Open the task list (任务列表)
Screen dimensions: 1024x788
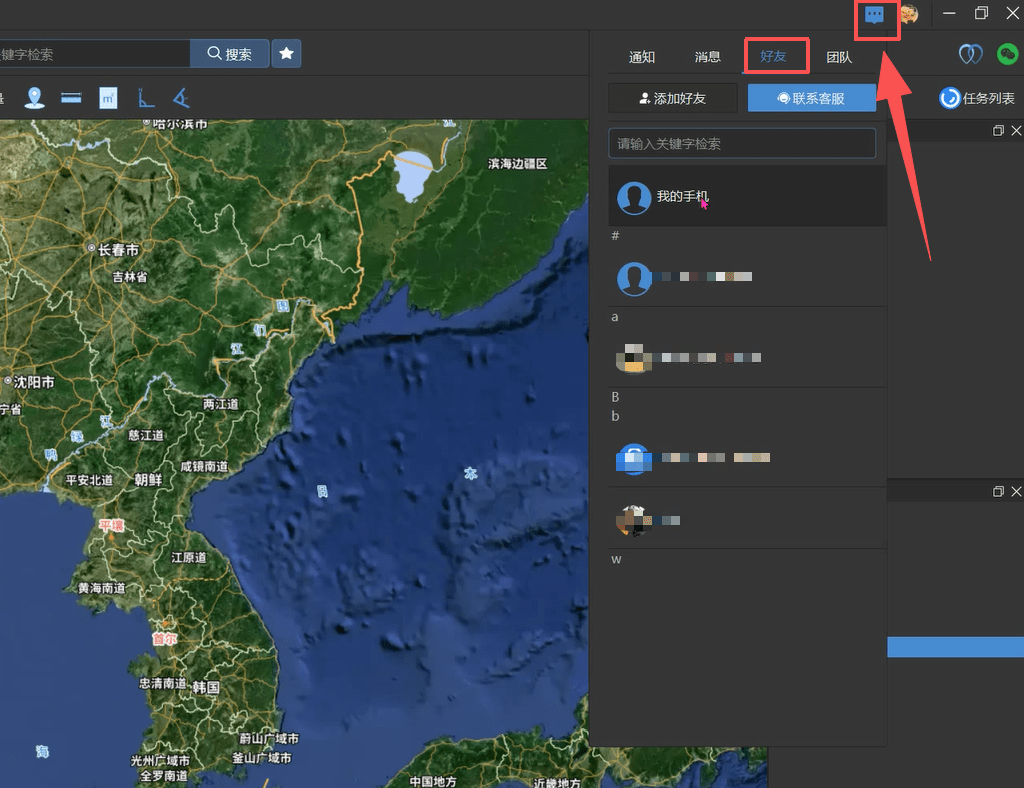coord(977,99)
